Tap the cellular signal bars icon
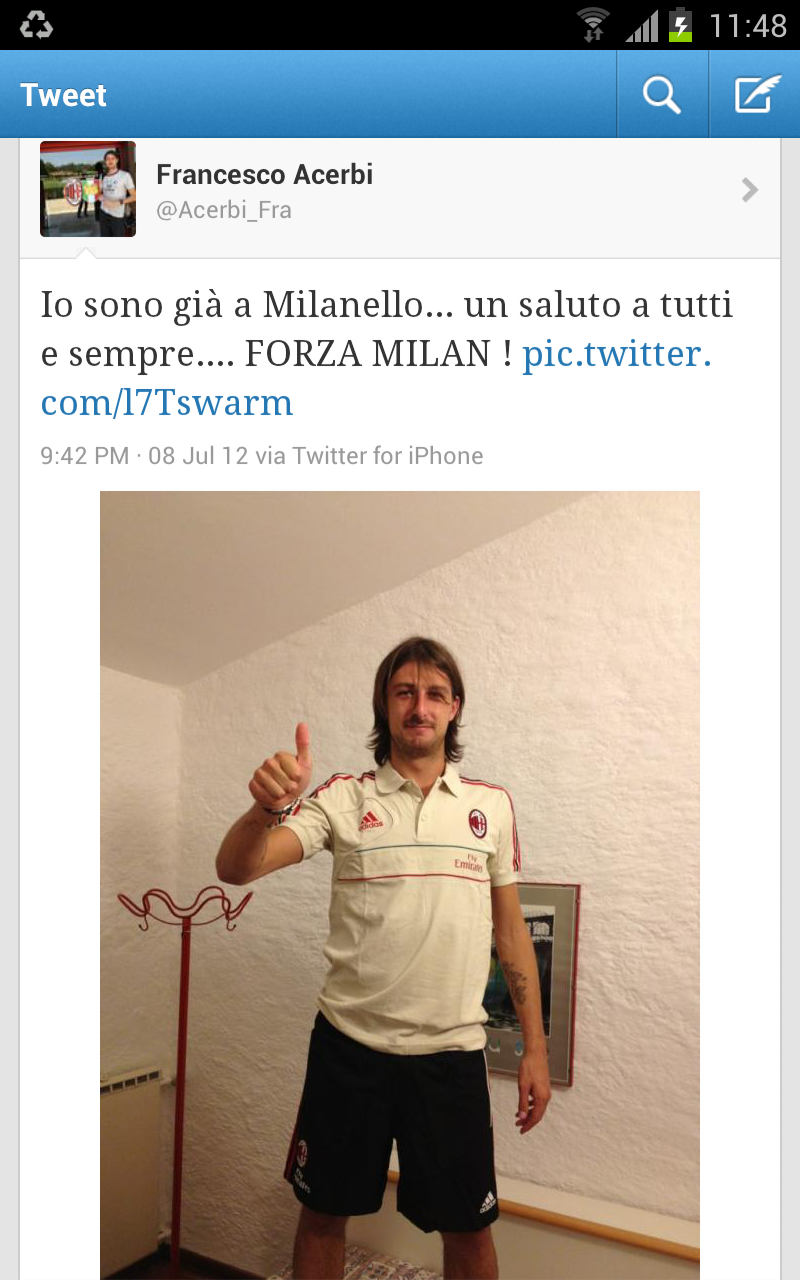This screenshot has width=800, height=1280. click(x=641, y=25)
